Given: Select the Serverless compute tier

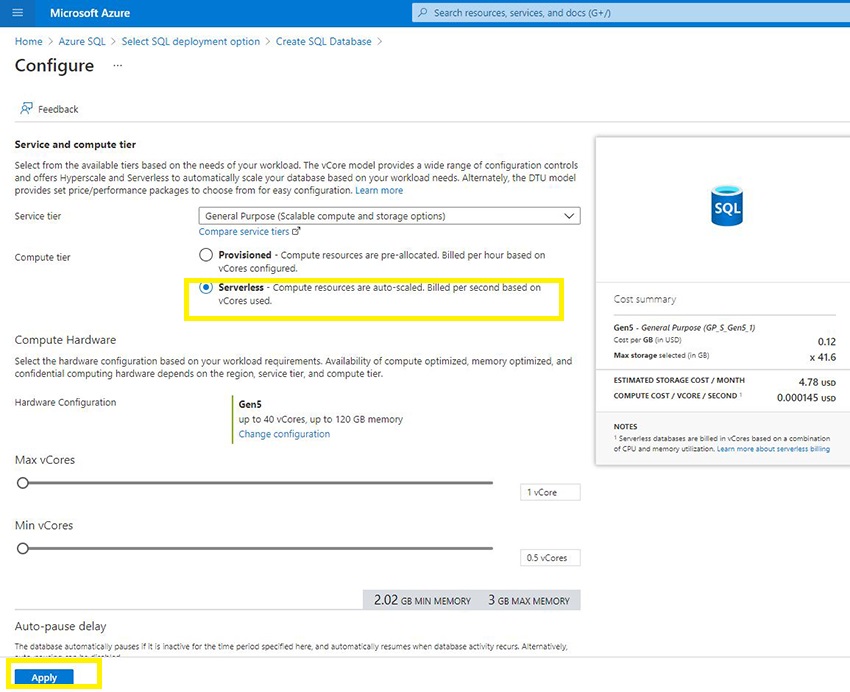Looking at the screenshot, I should (205, 287).
